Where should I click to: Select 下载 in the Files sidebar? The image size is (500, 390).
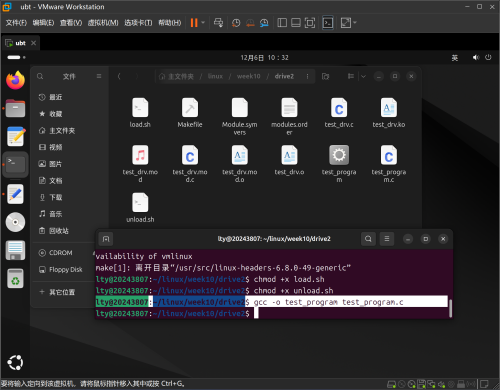coord(68,197)
